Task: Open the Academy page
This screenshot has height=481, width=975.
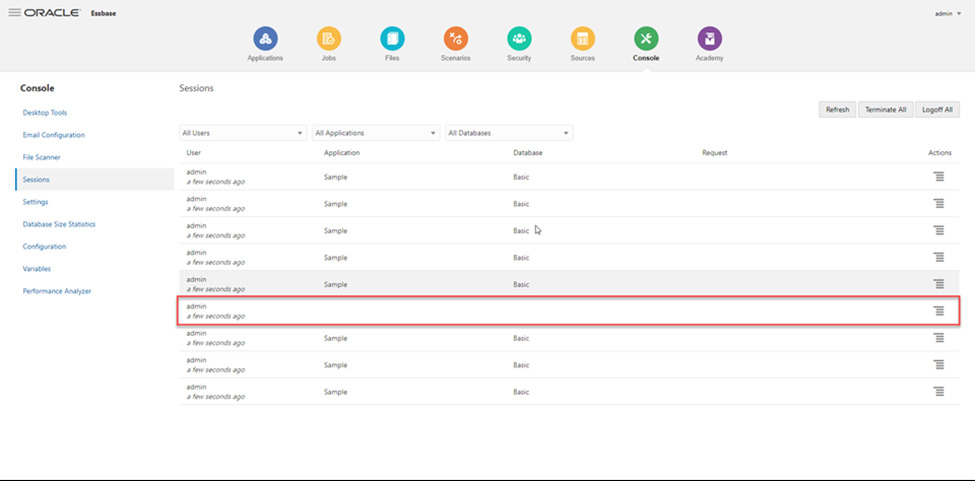Action: 709,45
